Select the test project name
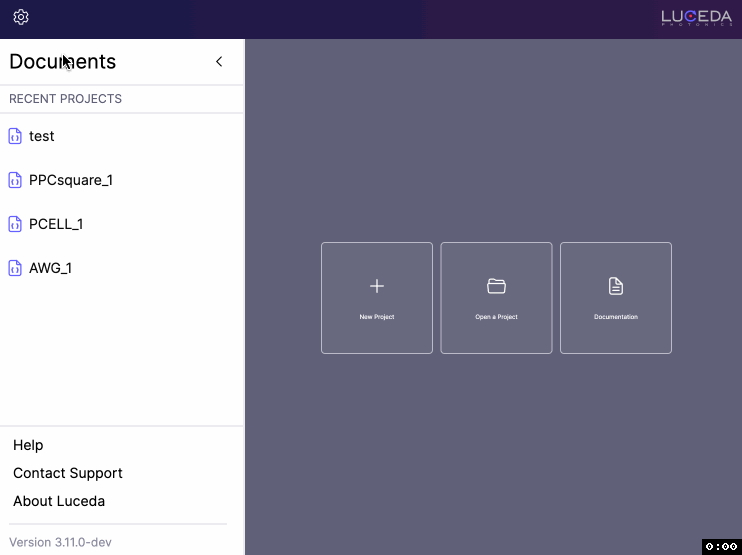This screenshot has width=742, height=555. (42, 136)
